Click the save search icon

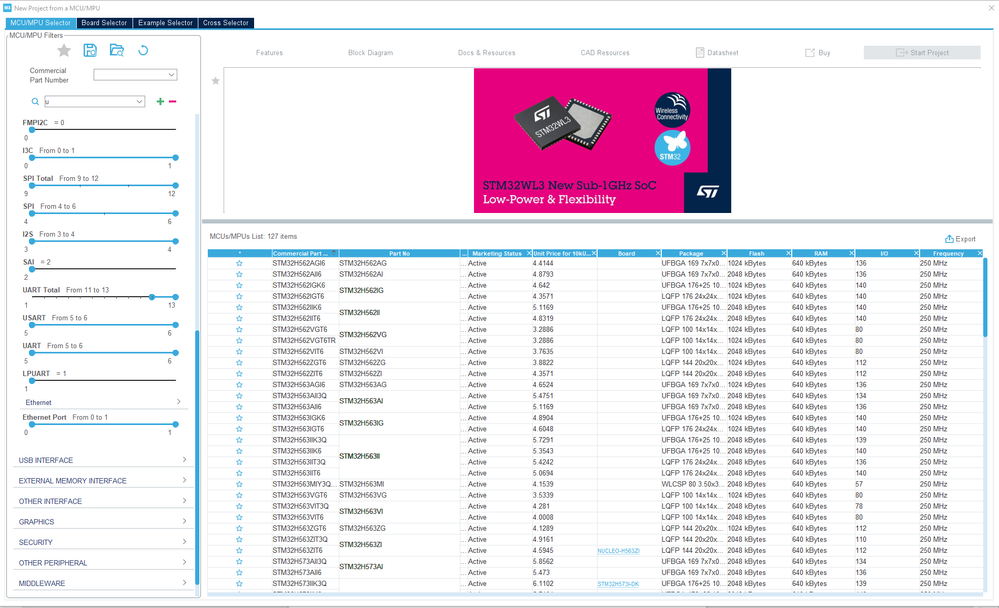(90, 50)
